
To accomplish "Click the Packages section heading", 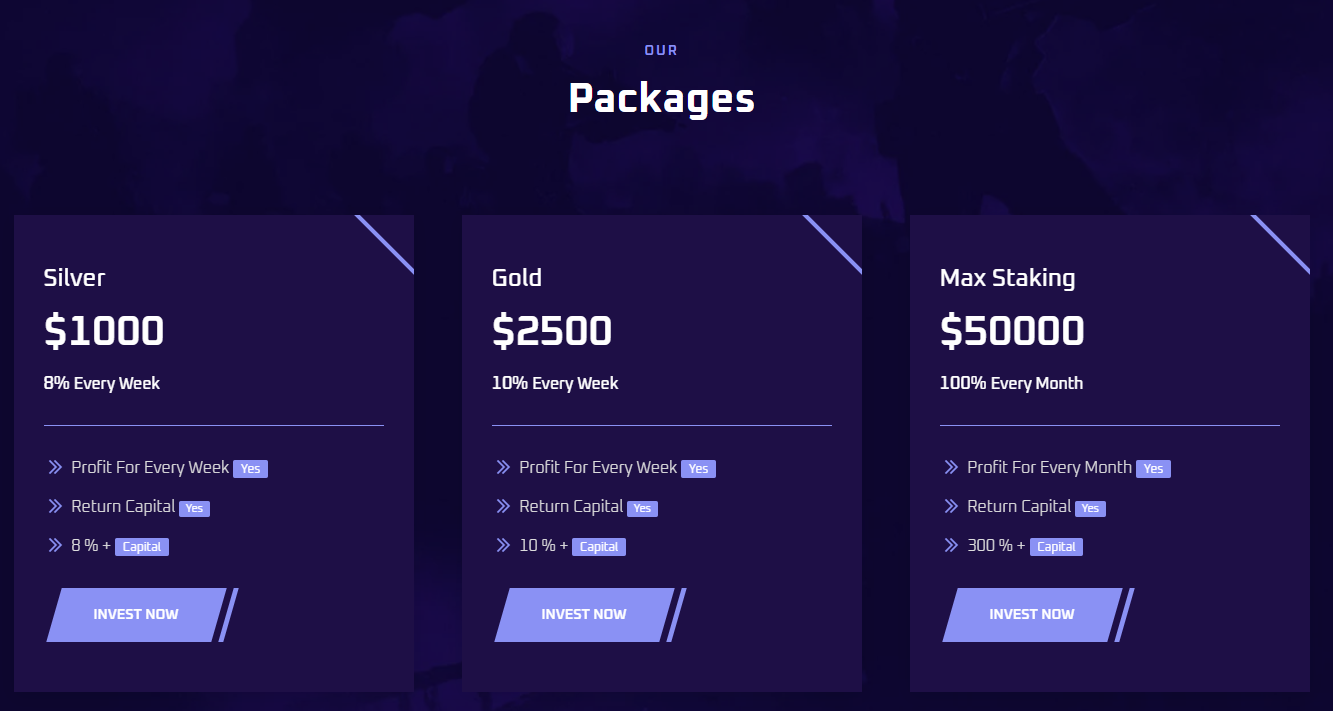I will pyautogui.click(x=661, y=99).
